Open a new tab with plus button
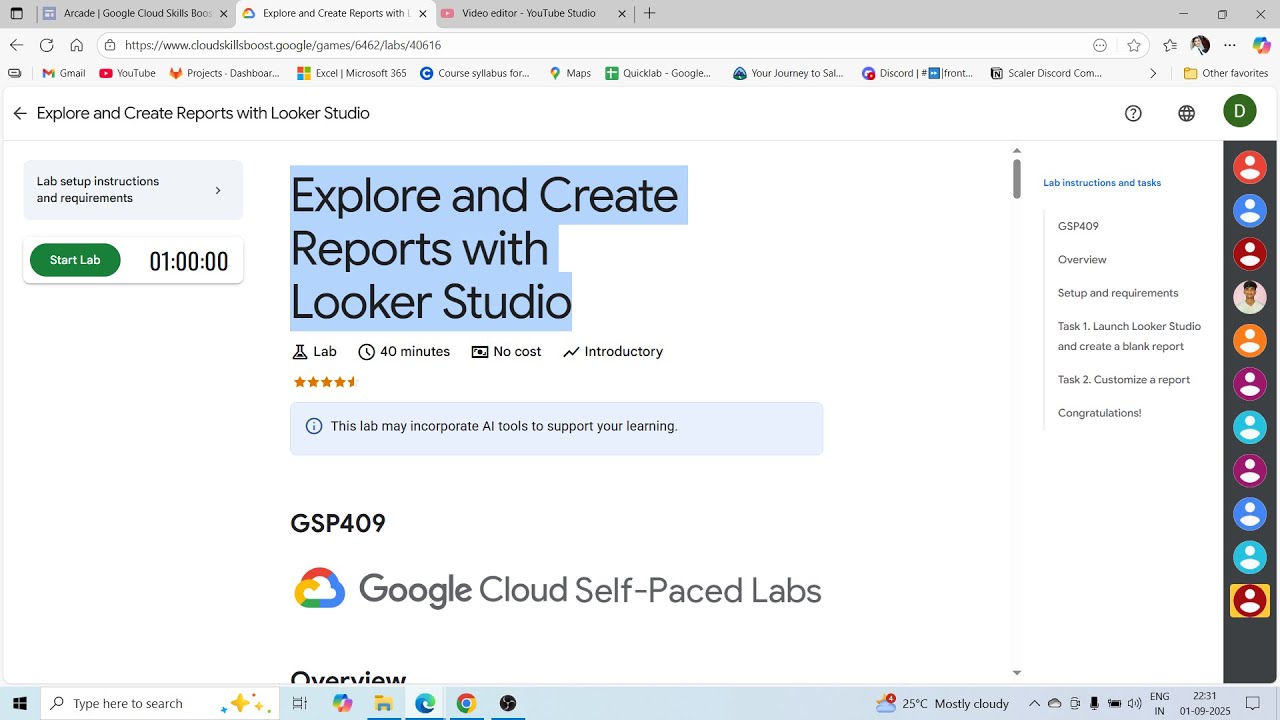 point(650,13)
